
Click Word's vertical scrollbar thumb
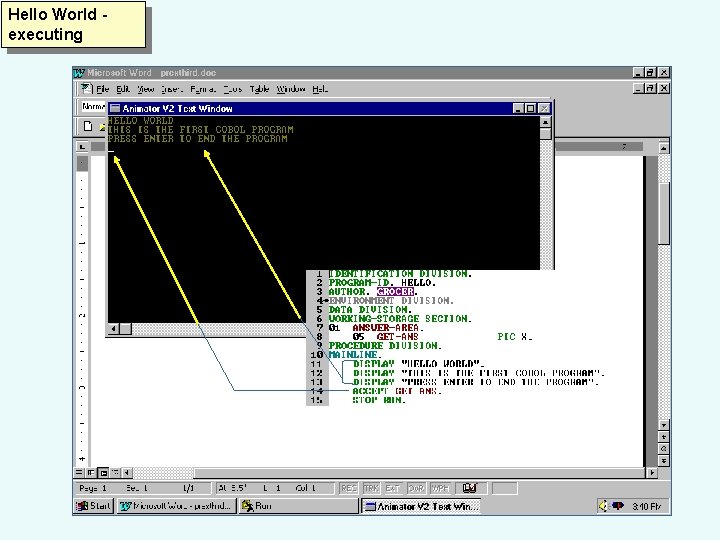click(x=664, y=214)
